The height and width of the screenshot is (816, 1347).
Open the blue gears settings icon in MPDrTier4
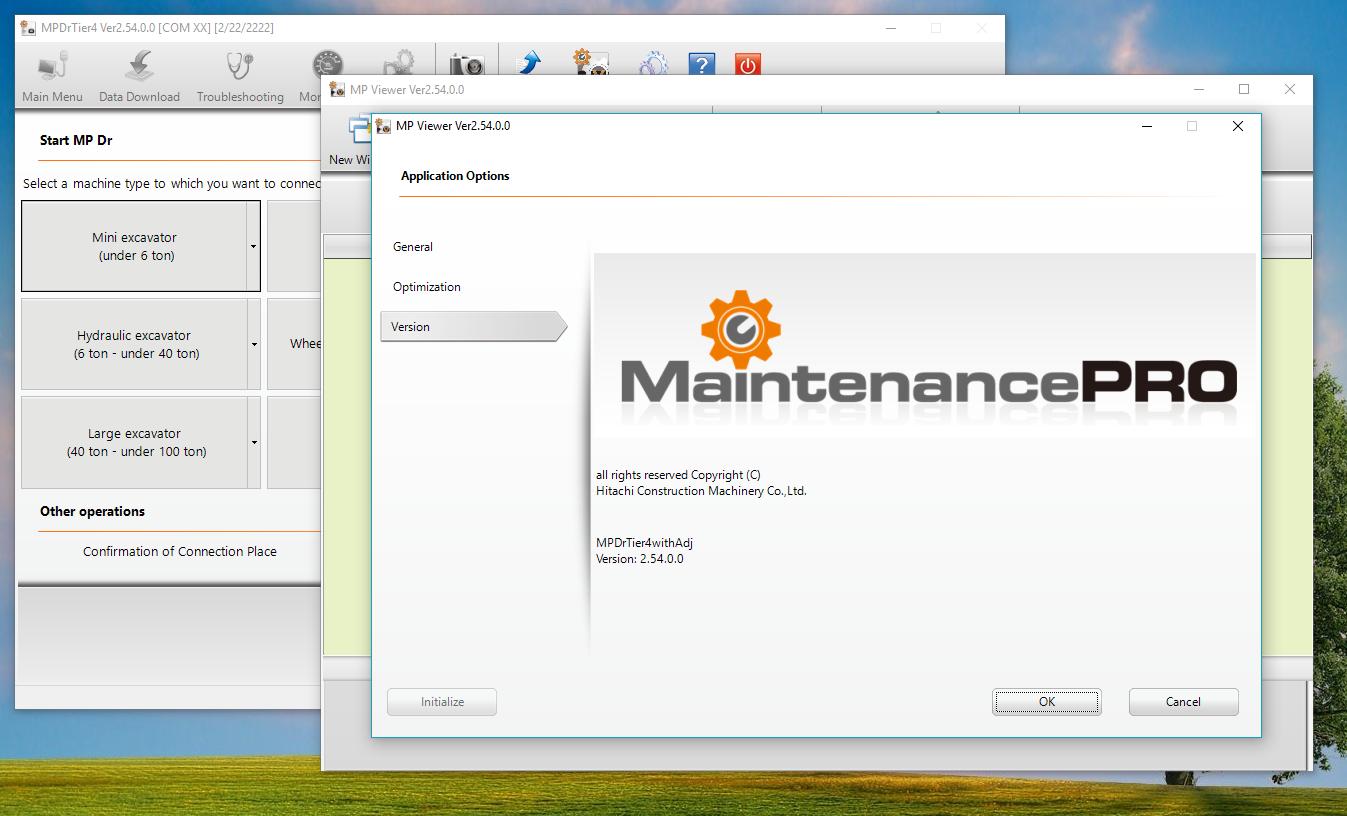(x=653, y=64)
